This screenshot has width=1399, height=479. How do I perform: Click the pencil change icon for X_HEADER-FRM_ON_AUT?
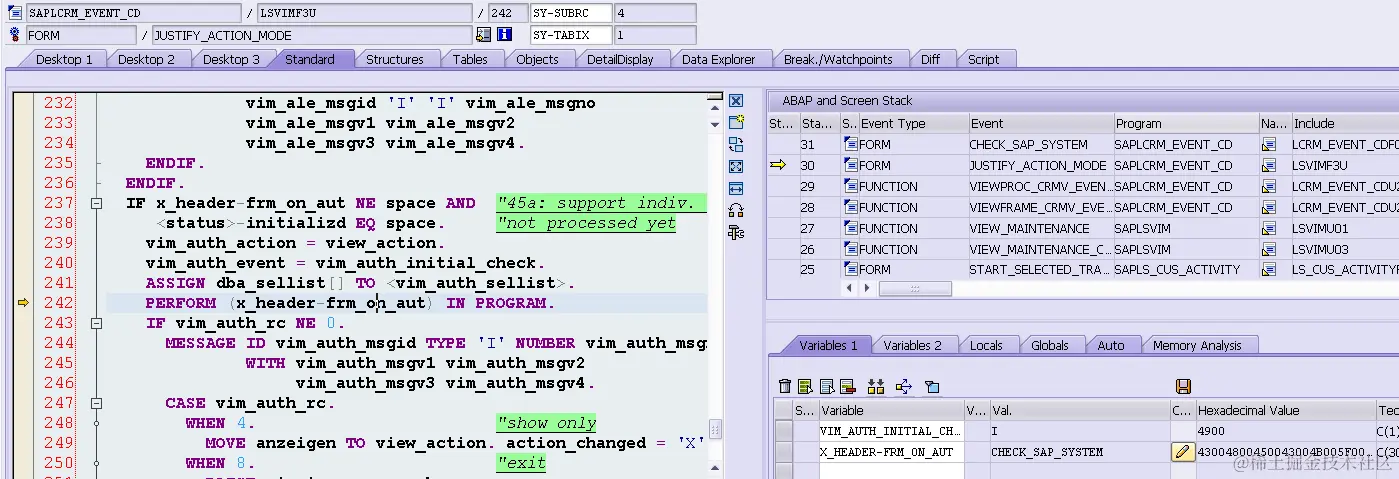(x=1183, y=452)
